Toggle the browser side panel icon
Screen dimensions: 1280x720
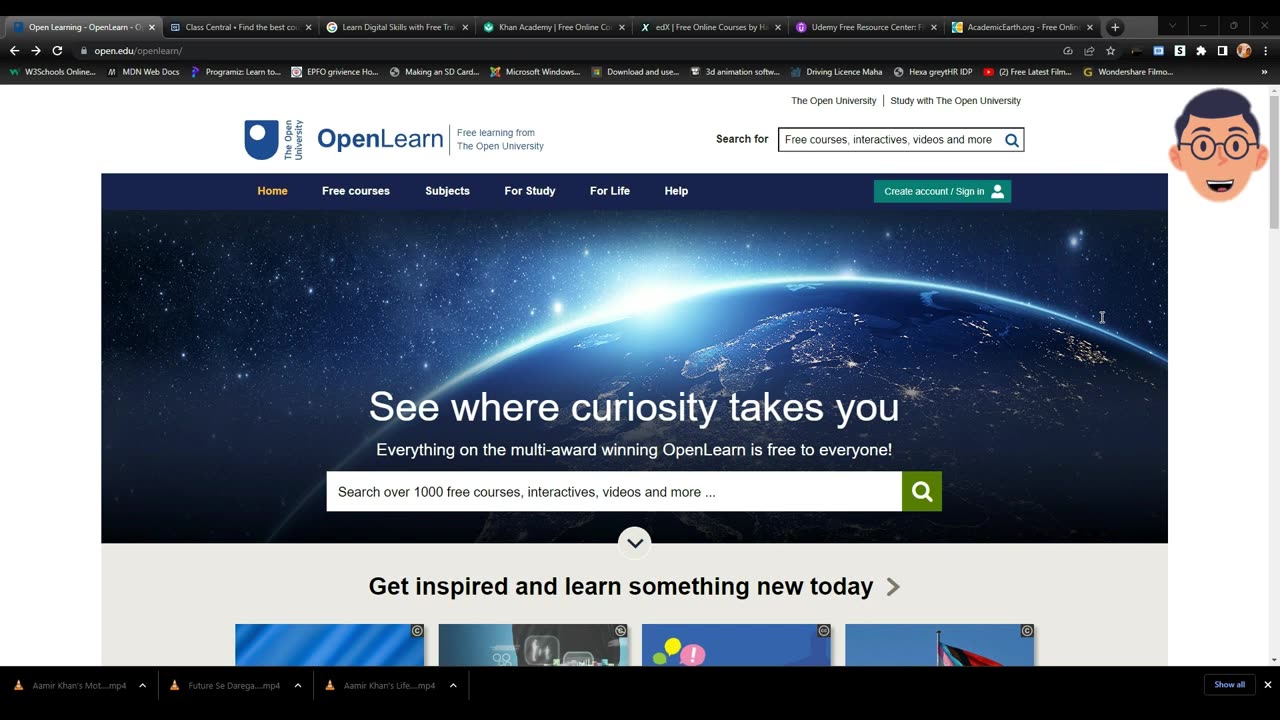(1222, 51)
